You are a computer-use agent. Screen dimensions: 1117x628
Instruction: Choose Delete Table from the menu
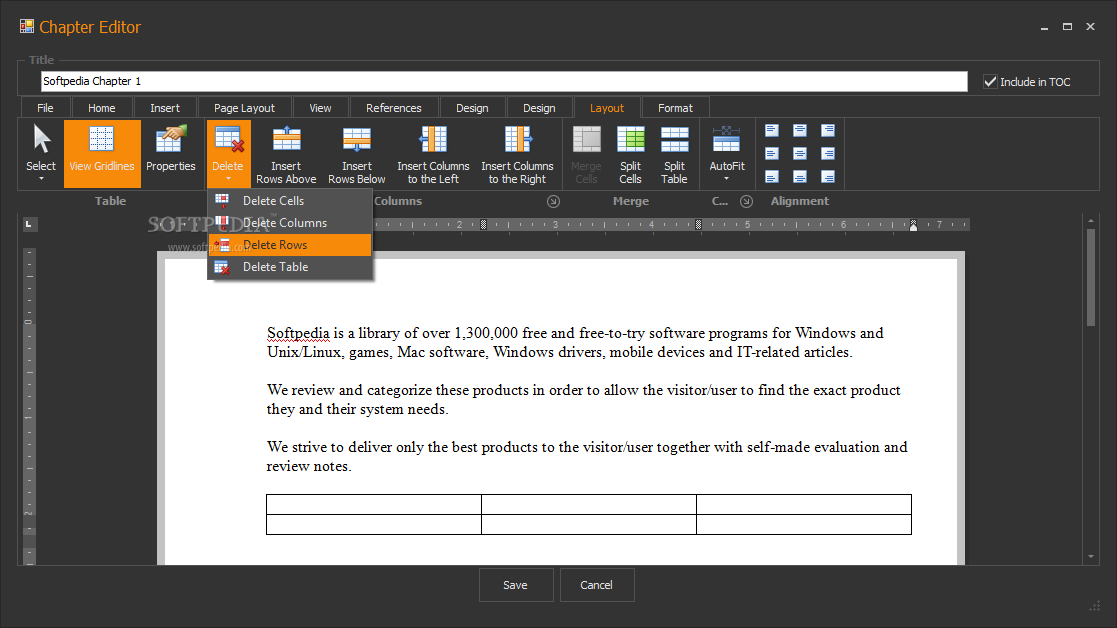point(290,267)
